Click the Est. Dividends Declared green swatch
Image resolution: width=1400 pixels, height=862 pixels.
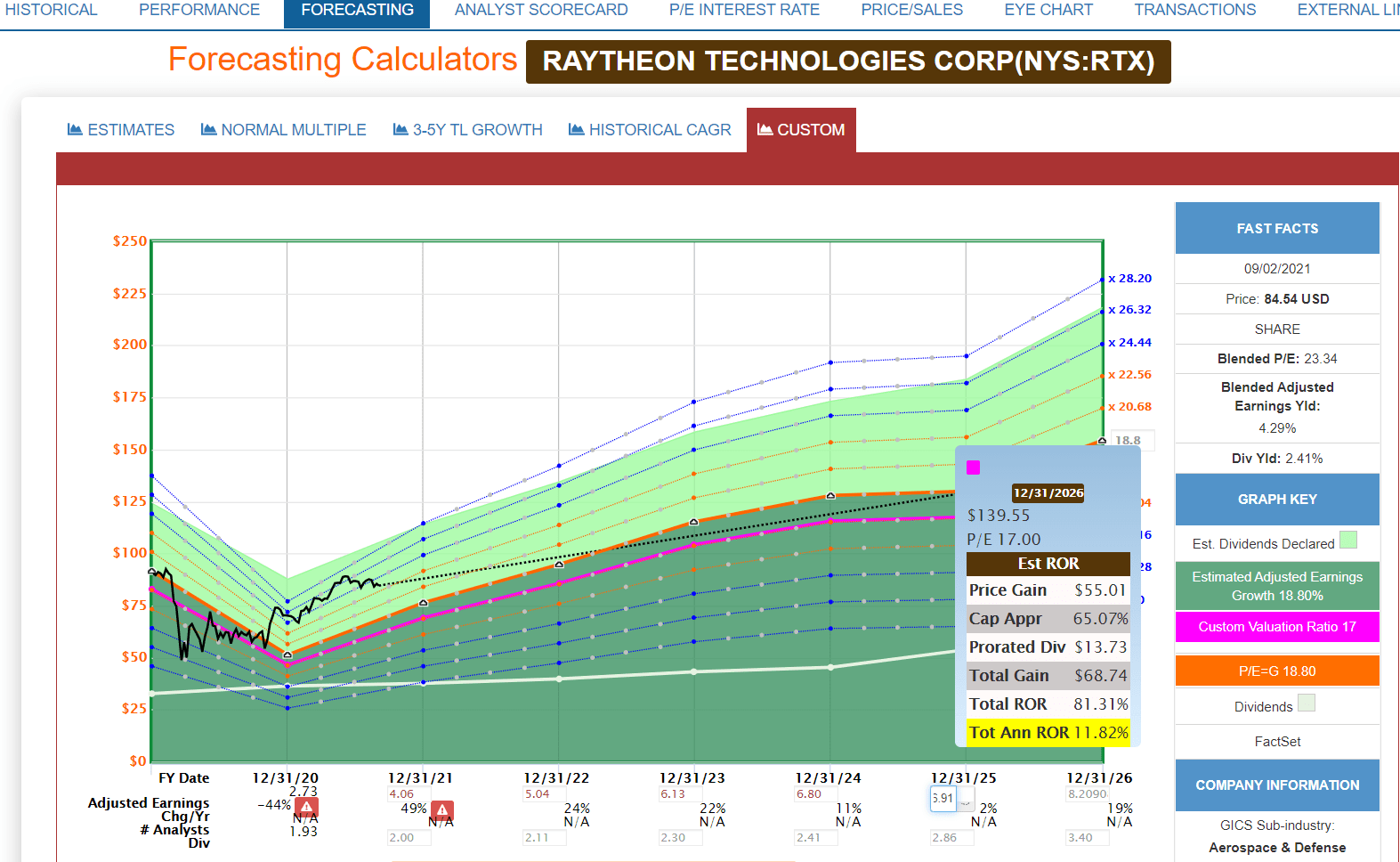pyautogui.click(x=1348, y=540)
